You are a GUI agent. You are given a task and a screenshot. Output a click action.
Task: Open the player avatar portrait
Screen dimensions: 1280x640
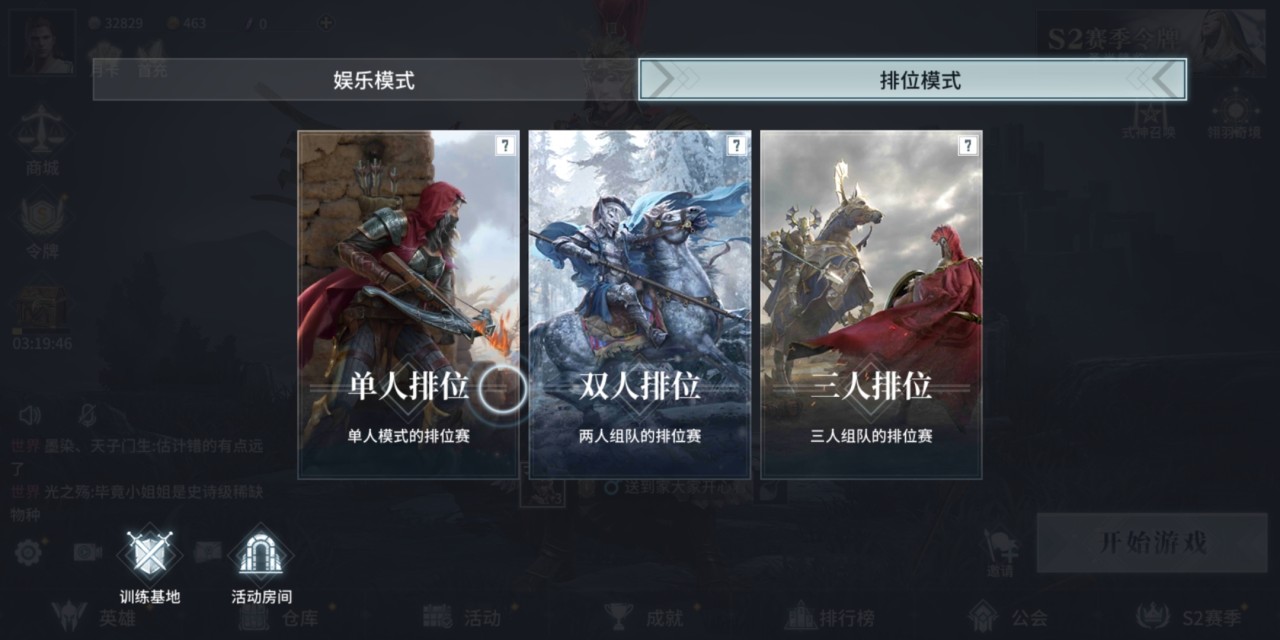pyautogui.click(x=42, y=43)
